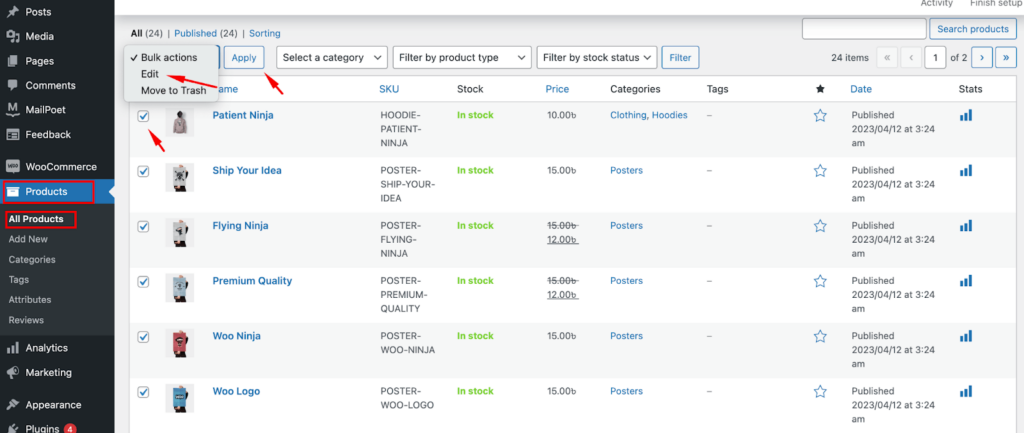Click the Comments bubble icon
1024x433 pixels.
(x=12, y=86)
